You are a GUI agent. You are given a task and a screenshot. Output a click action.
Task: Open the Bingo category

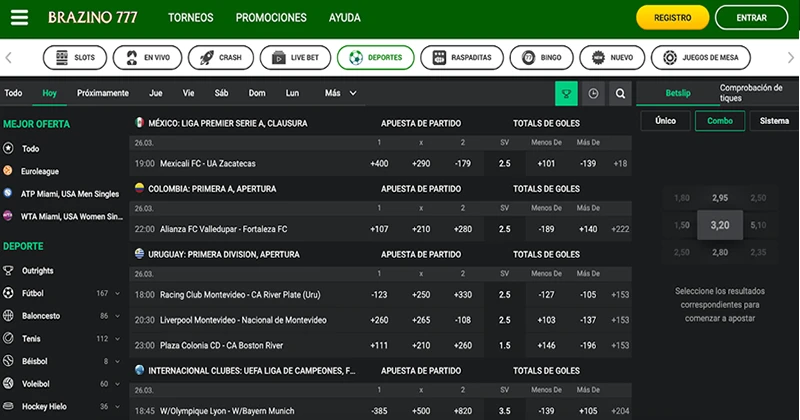point(541,58)
